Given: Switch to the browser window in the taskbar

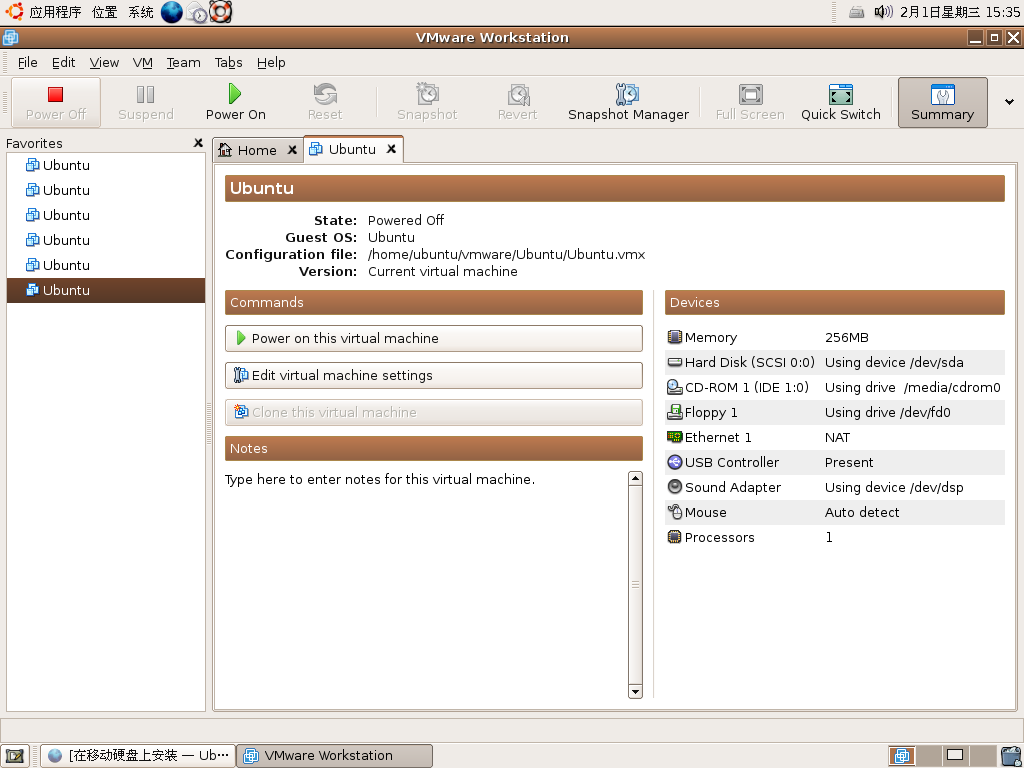Looking at the screenshot, I should (138, 756).
